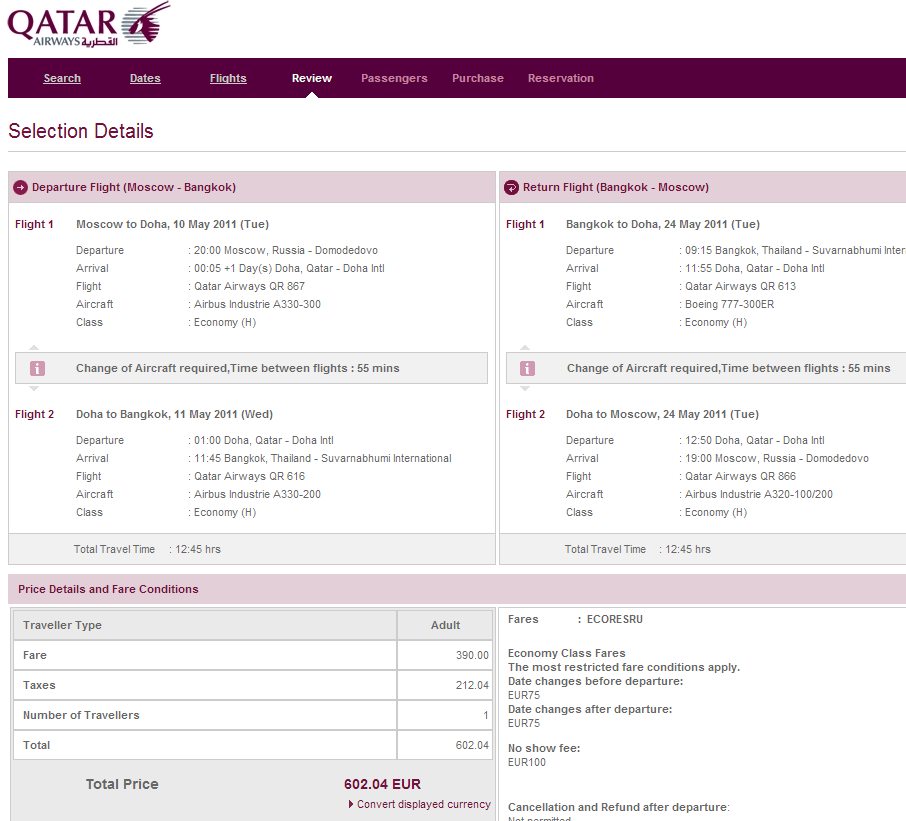The width and height of the screenshot is (906, 821).
Task: Select the 'EUR100' no show fee value
Action: (x=526, y=762)
